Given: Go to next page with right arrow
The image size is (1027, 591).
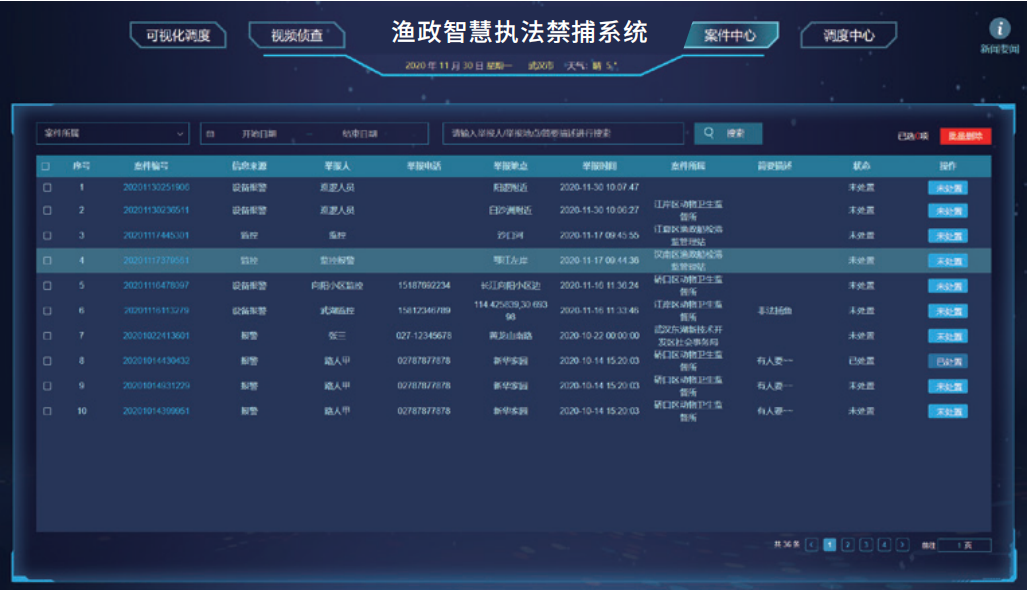Looking at the screenshot, I should click(903, 545).
